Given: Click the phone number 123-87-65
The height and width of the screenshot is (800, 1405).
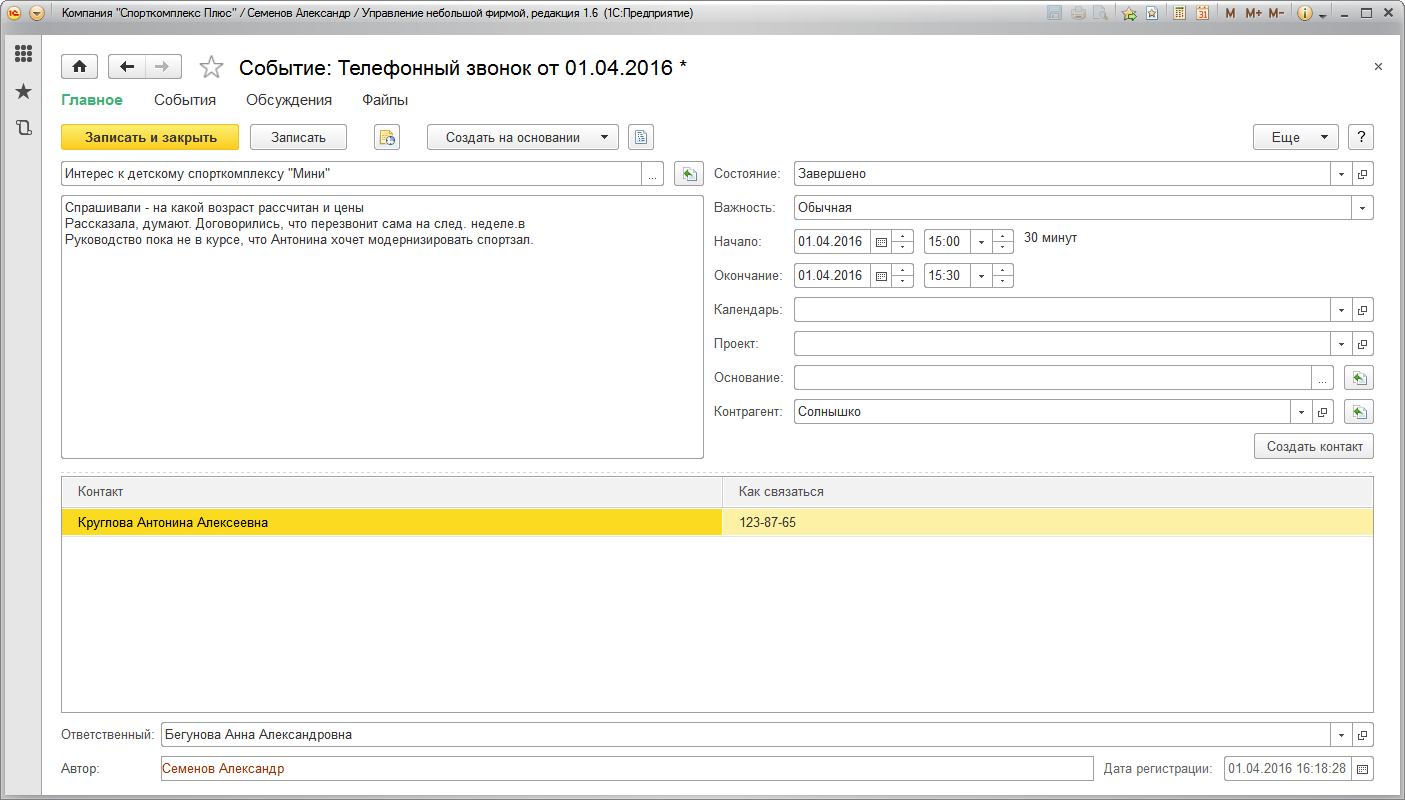Looking at the screenshot, I should (x=767, y=523).
